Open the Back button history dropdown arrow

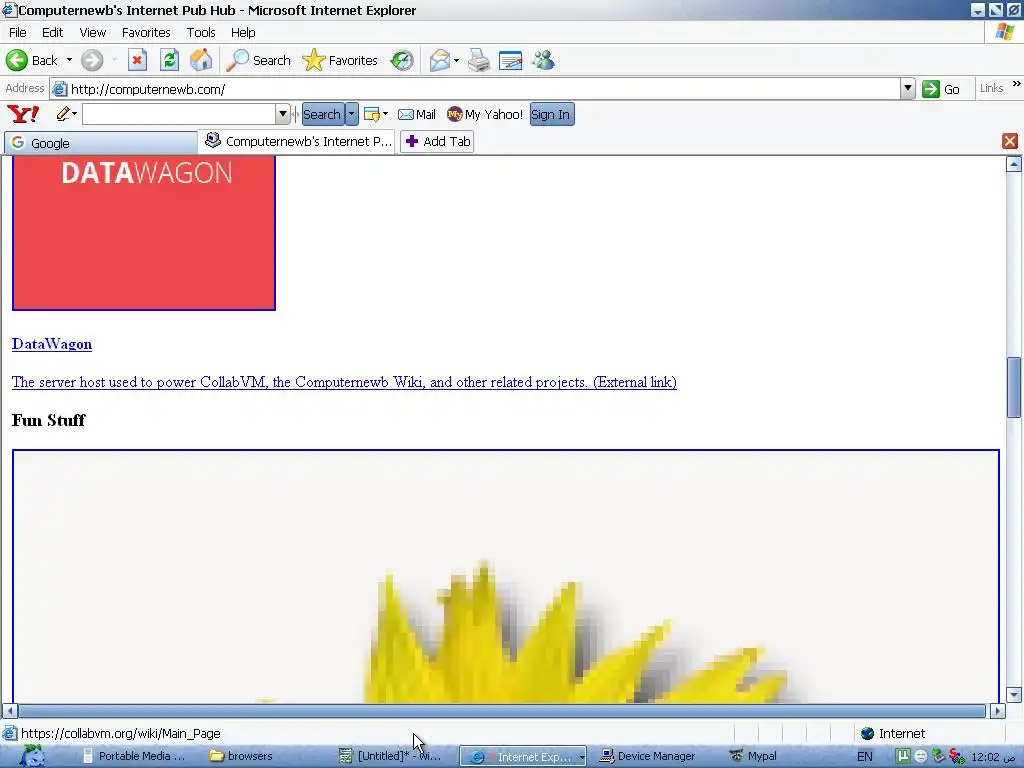[69, 61]
